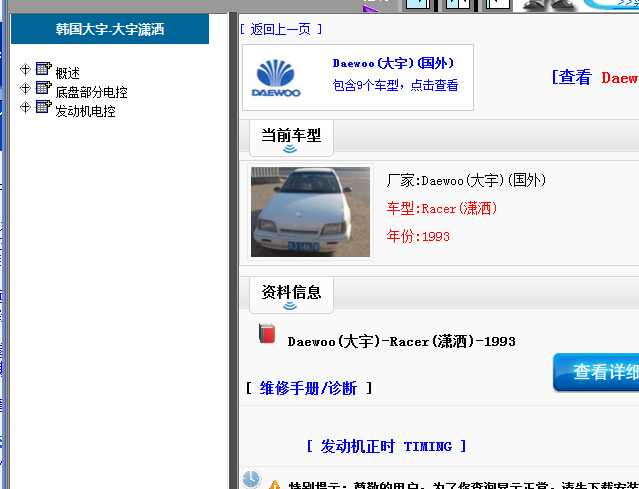This screenshot has height=489, width=639.
Task: Select the 概述 tree item
Action: pyautogui.click(x=68, y=73)
